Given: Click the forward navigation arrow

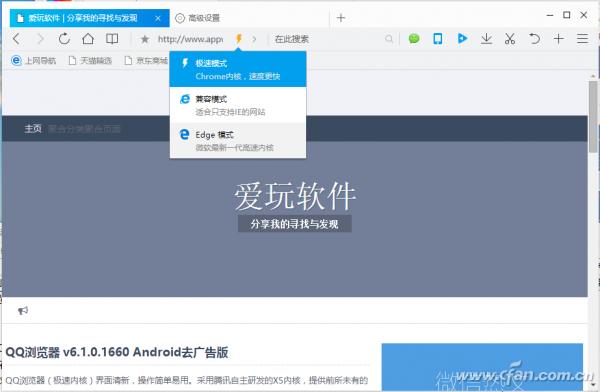Looking at the screenshot, I should click(40, 39).
